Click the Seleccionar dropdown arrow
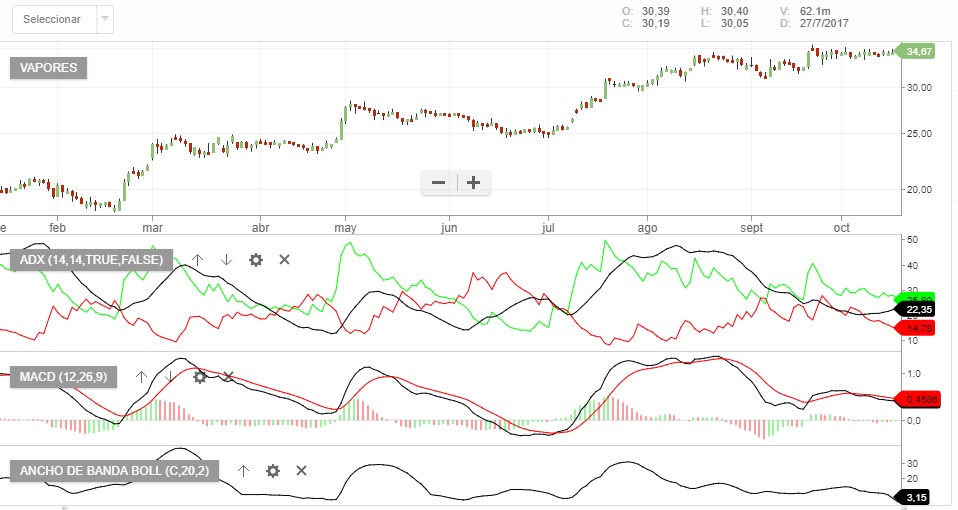 pyautogui.click(x=105, y=20)
